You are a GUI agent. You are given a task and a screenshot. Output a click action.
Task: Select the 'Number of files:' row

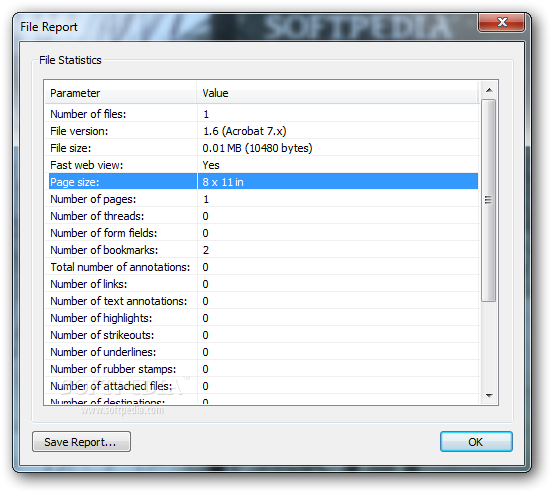(x=262, y=114)
